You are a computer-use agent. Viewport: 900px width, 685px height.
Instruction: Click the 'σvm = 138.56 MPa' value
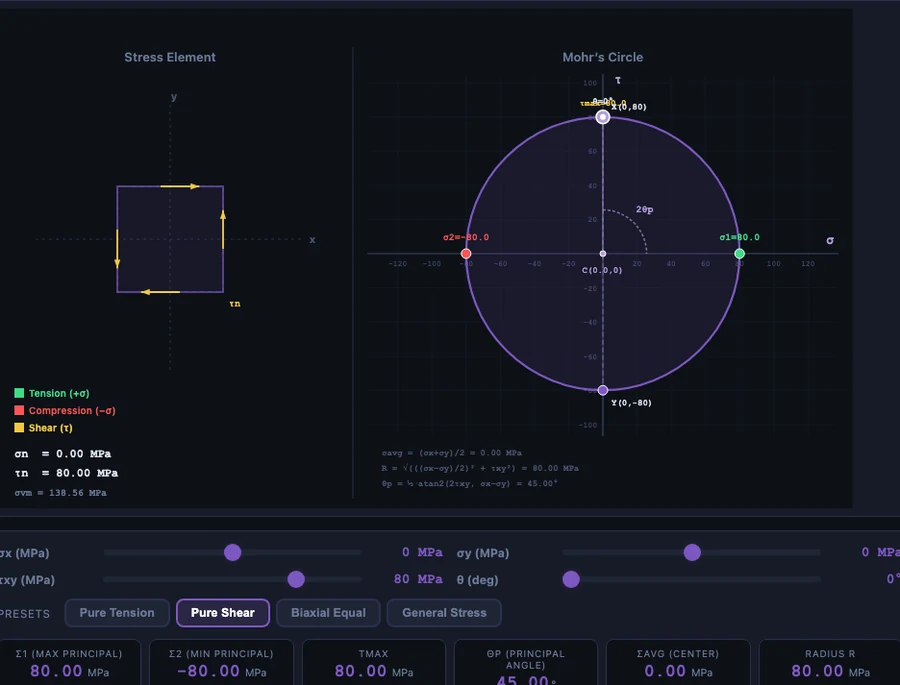point(60,493)
